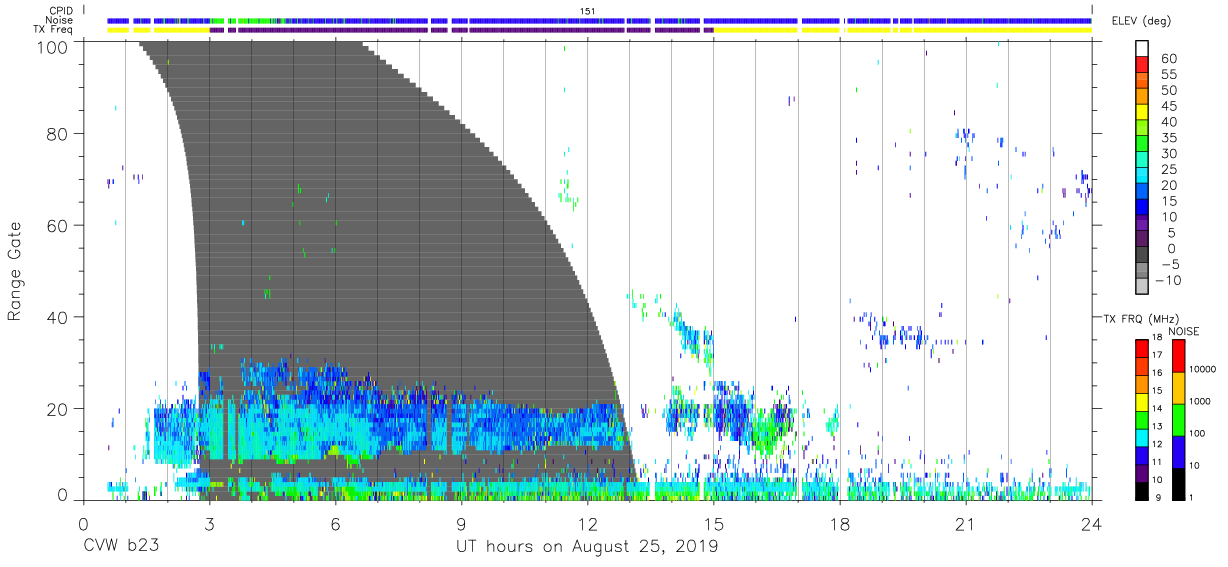Click the elevation legend value 35
This screenshot has width=1228, height=567.
pos(1169,137)
